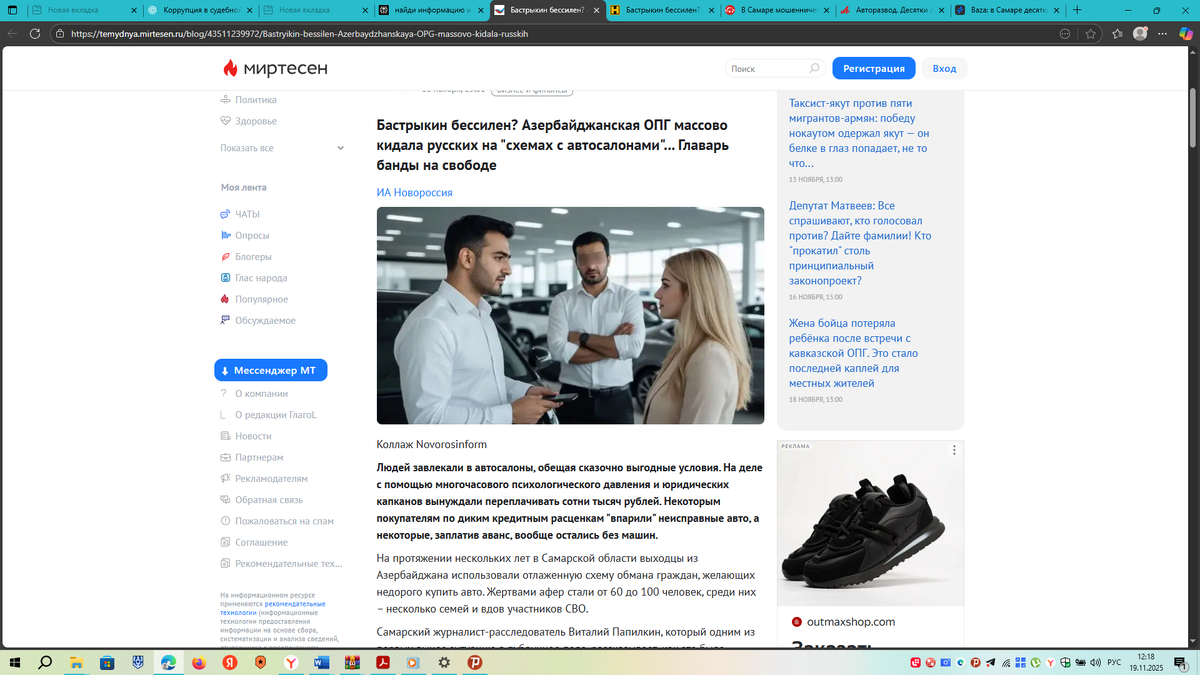Switch to Авторазвод. Десятки tab
1200x675 pixels.
(894, 10)
